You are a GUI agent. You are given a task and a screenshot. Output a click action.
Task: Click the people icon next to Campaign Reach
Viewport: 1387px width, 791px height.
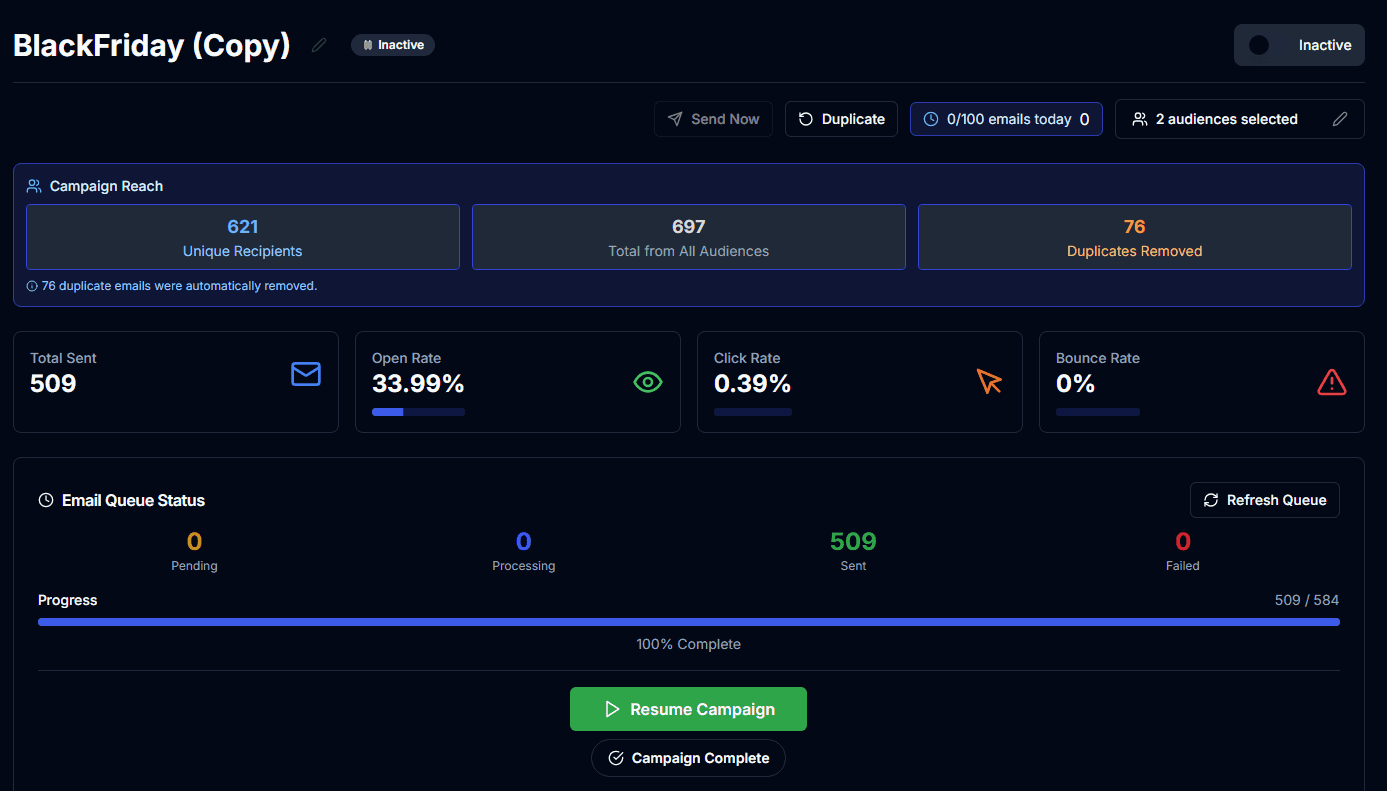34,186
